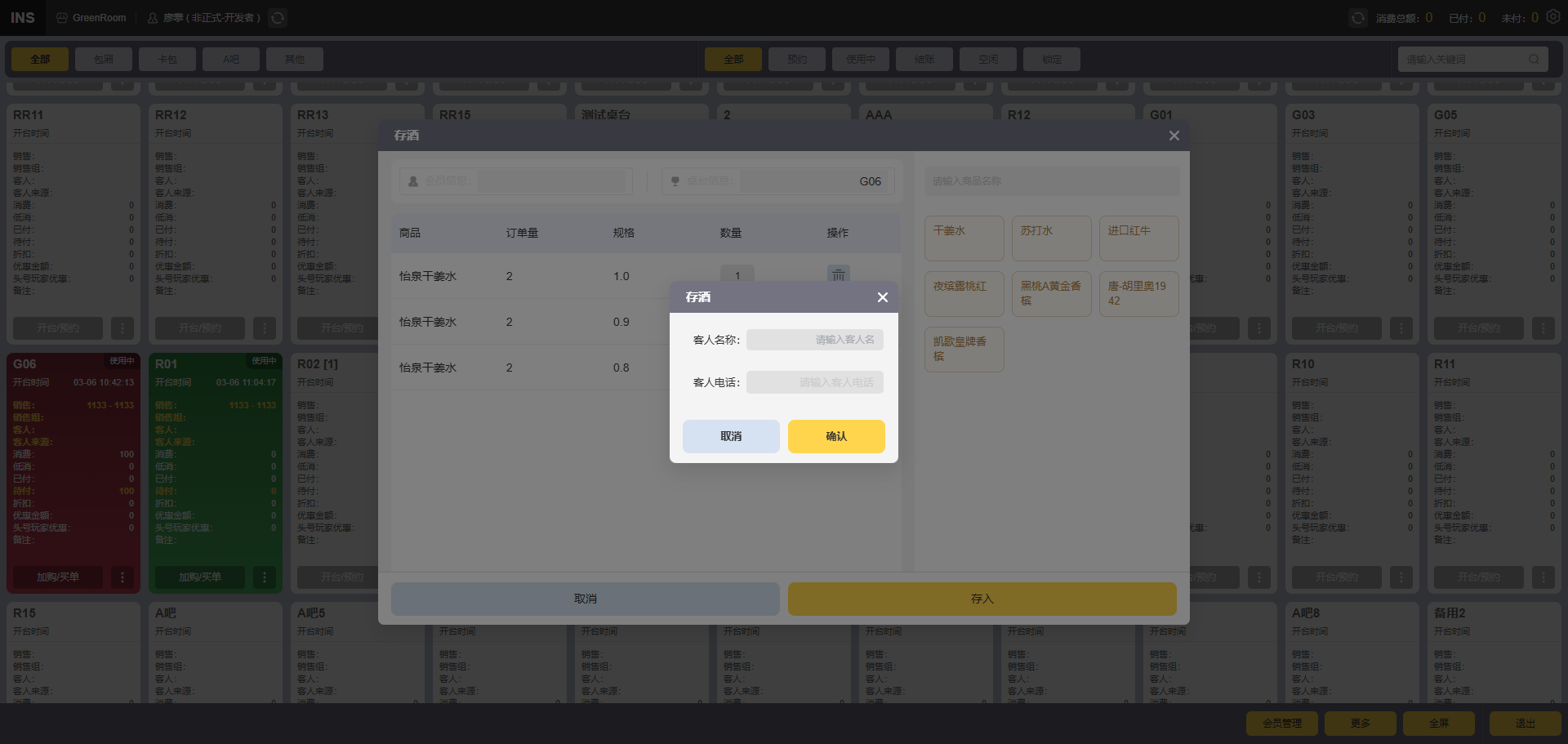Select the 锁定 status filter
This screenshot has width=1568, height=744.
(x=1052, y=60)
